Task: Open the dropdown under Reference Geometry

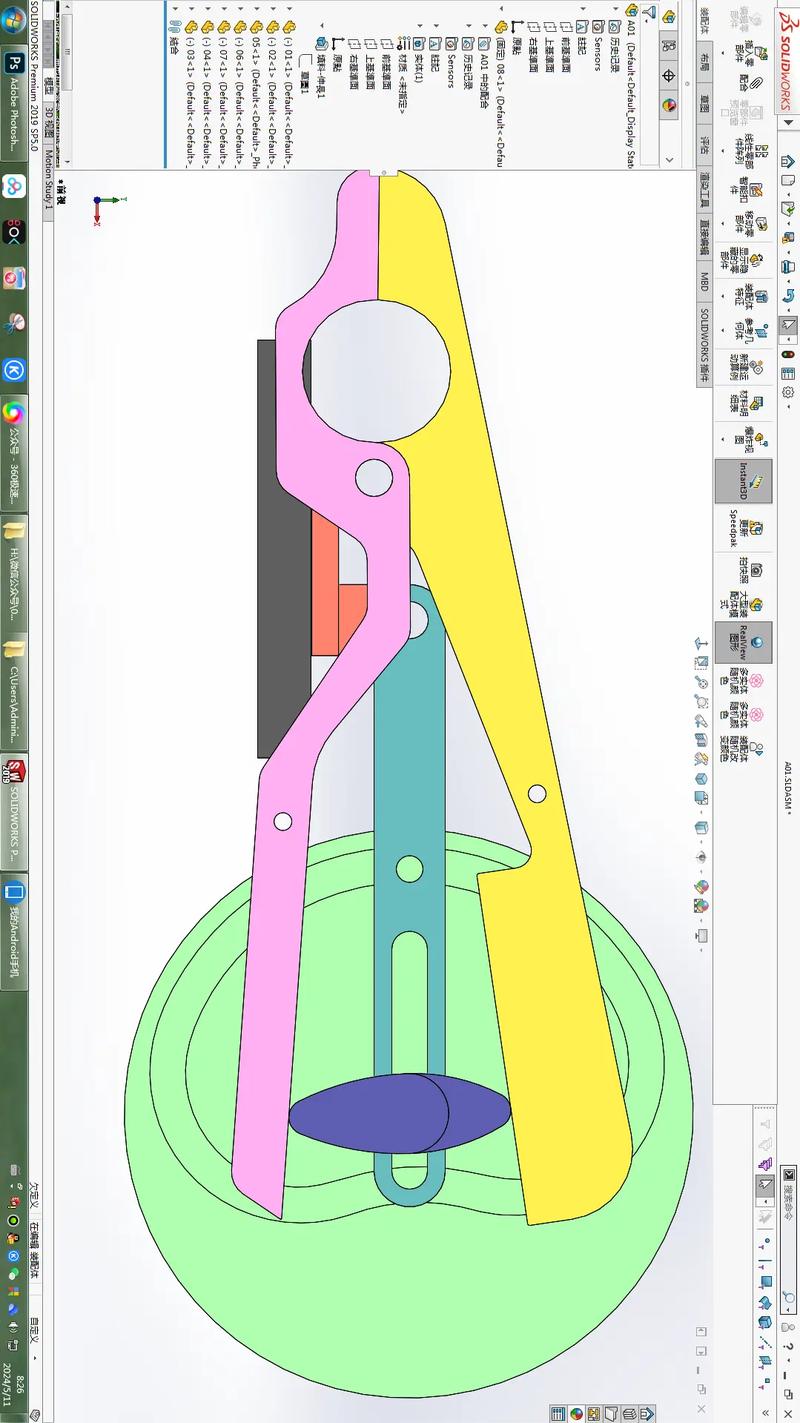Action: click(722, 330)
